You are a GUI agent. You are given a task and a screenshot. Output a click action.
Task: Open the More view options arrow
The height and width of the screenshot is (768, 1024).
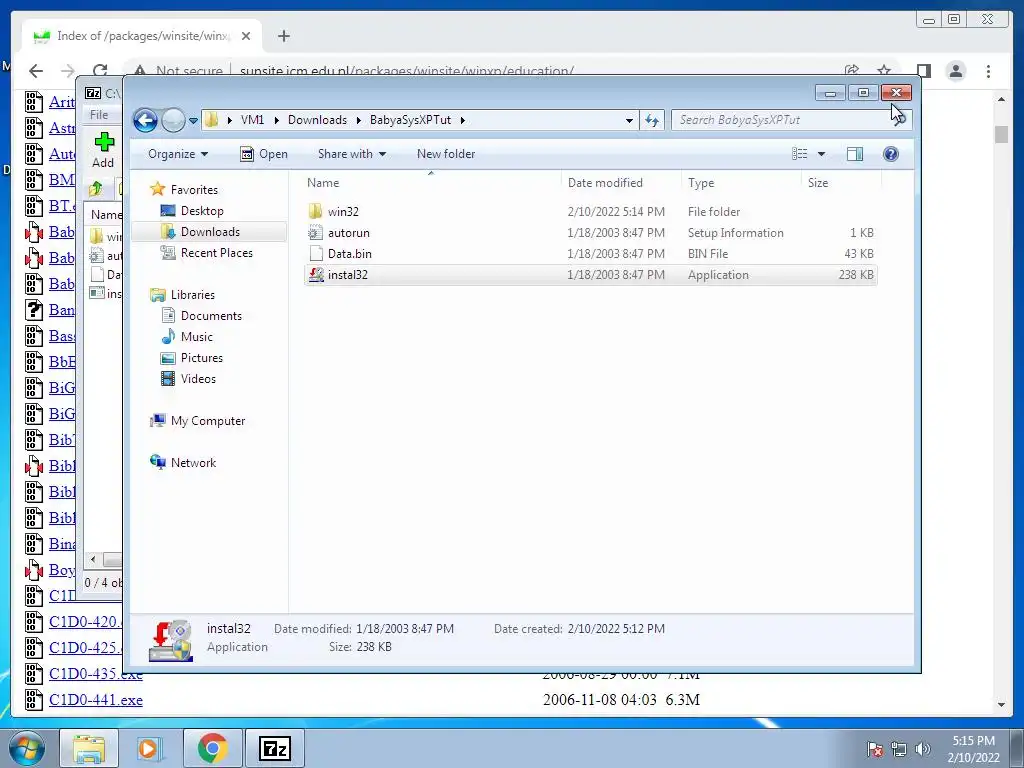pyautogui.click(x=822, y=154)
